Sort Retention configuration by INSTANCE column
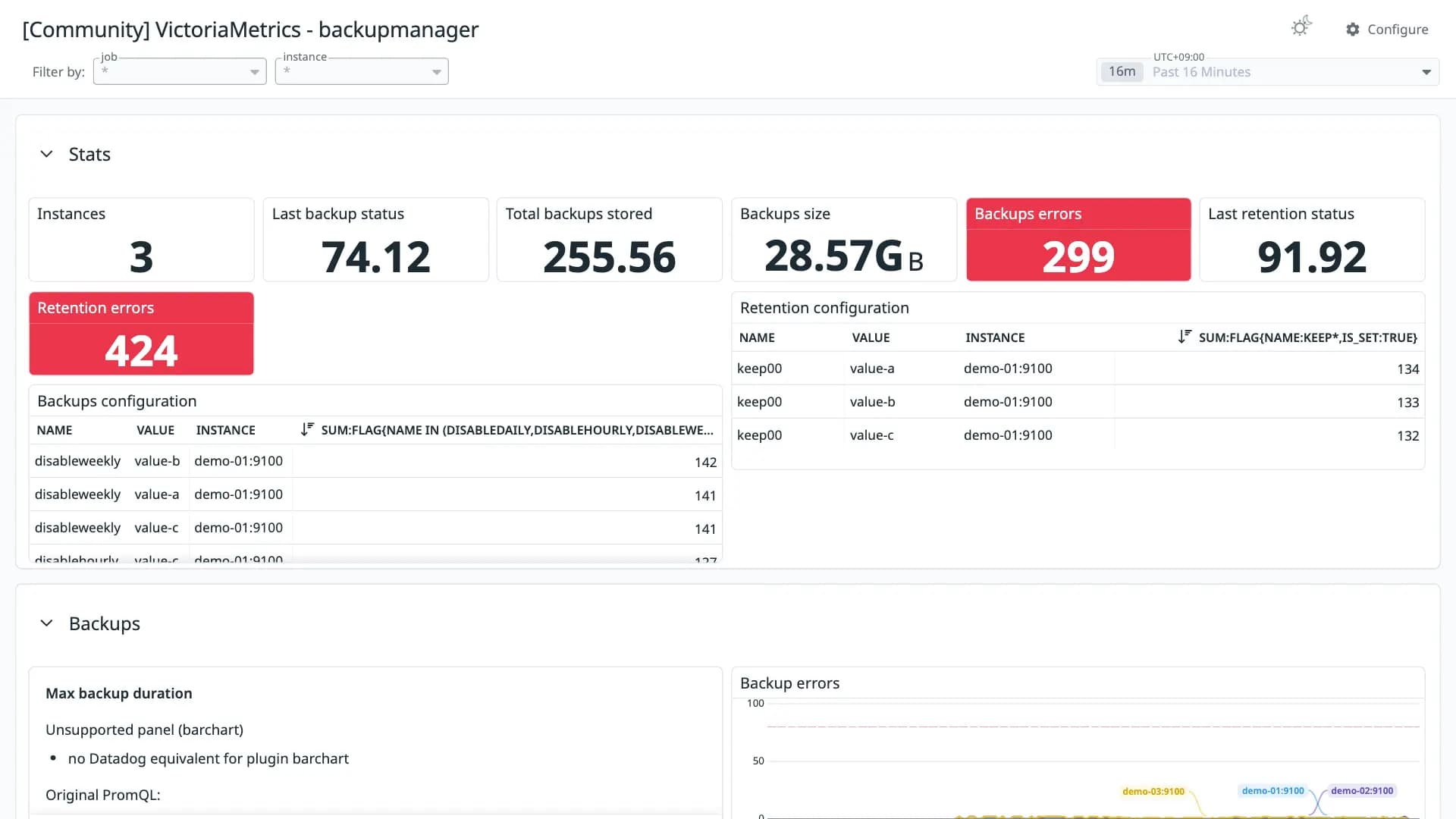The height and width of the screenshot is (819, 1456). coord(995,337)
